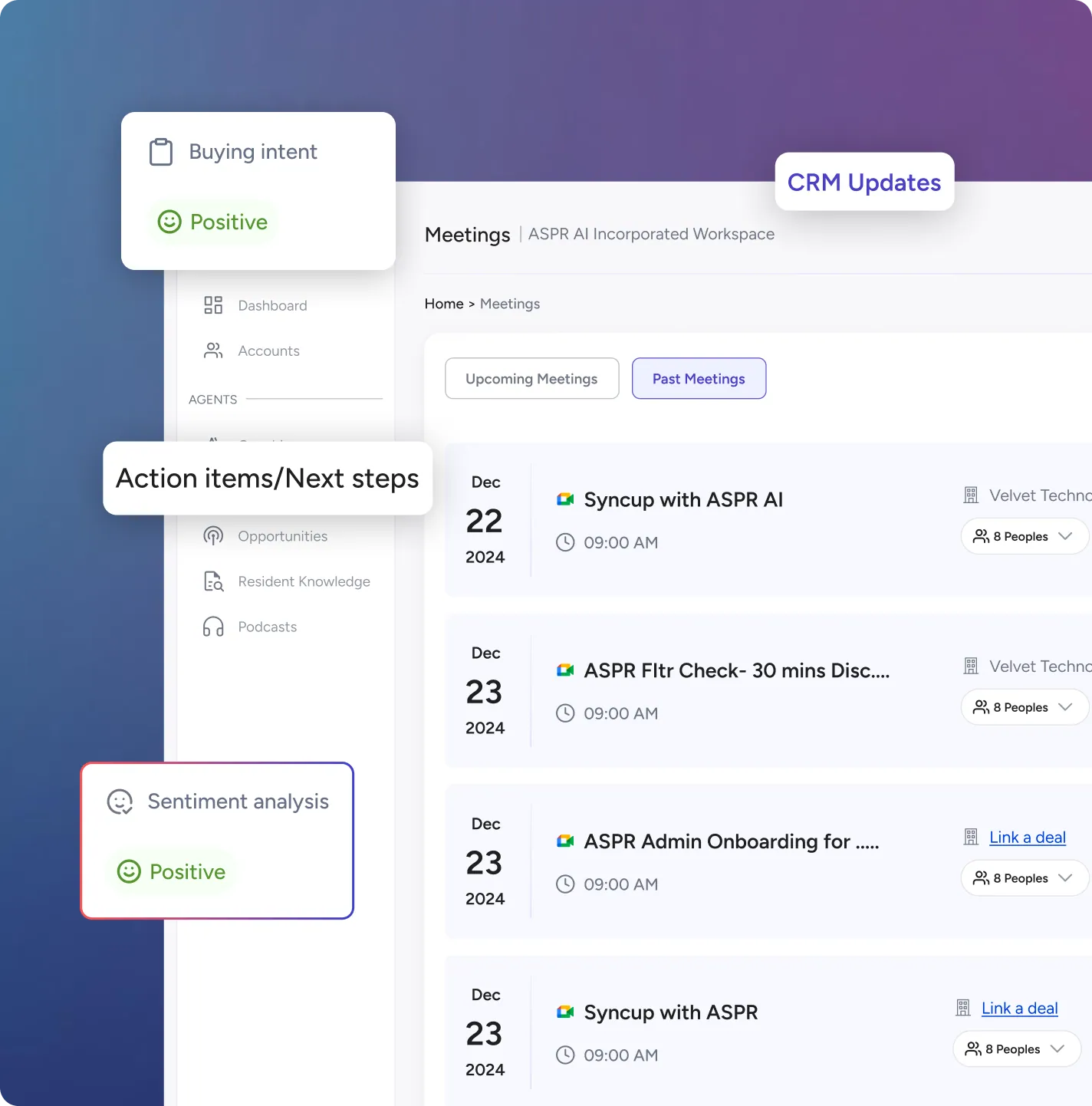Viewport: 1092px width, 1106px height.
Task: Expand the 8 Peoples dropdown in the bottom meeting row
Action: (x=1017, y=1049)
